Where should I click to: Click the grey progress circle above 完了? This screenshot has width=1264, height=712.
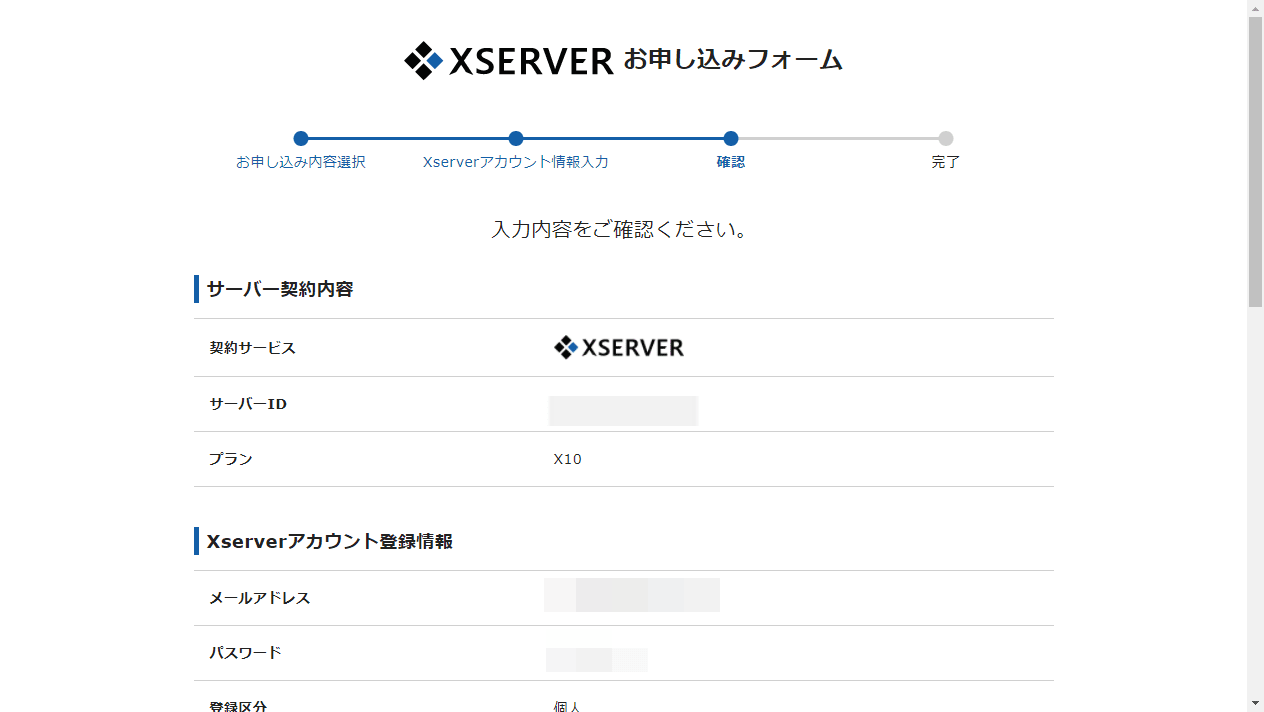coord(946,139)
